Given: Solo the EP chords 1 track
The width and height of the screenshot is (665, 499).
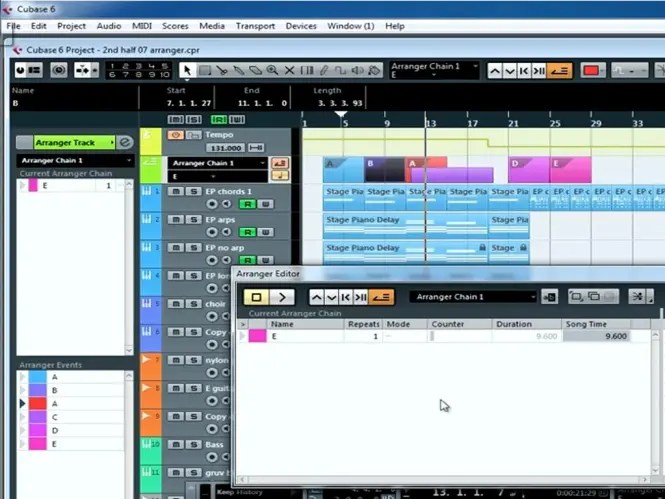Looking at the screenshot, I should click(x=193, y=191).
